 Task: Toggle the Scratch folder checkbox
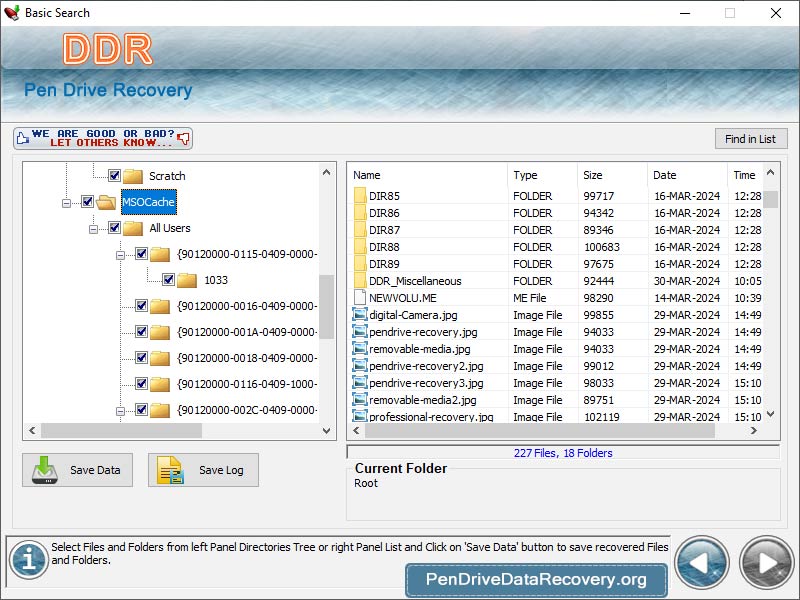click(x=114, y=176)
